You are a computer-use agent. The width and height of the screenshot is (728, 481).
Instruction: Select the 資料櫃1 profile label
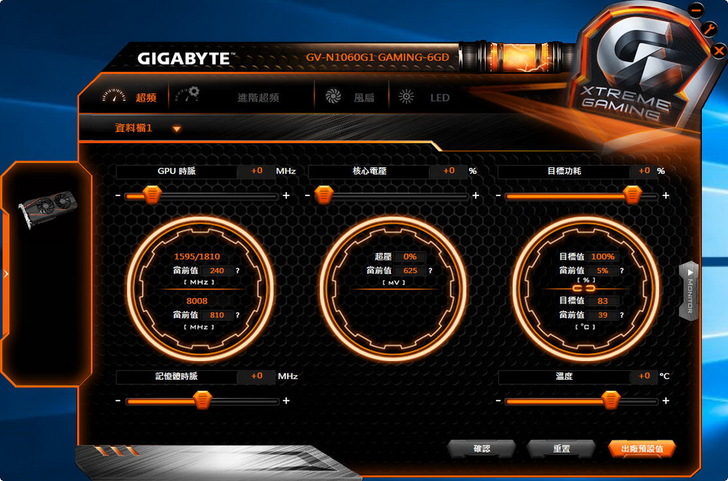point(133,128)
